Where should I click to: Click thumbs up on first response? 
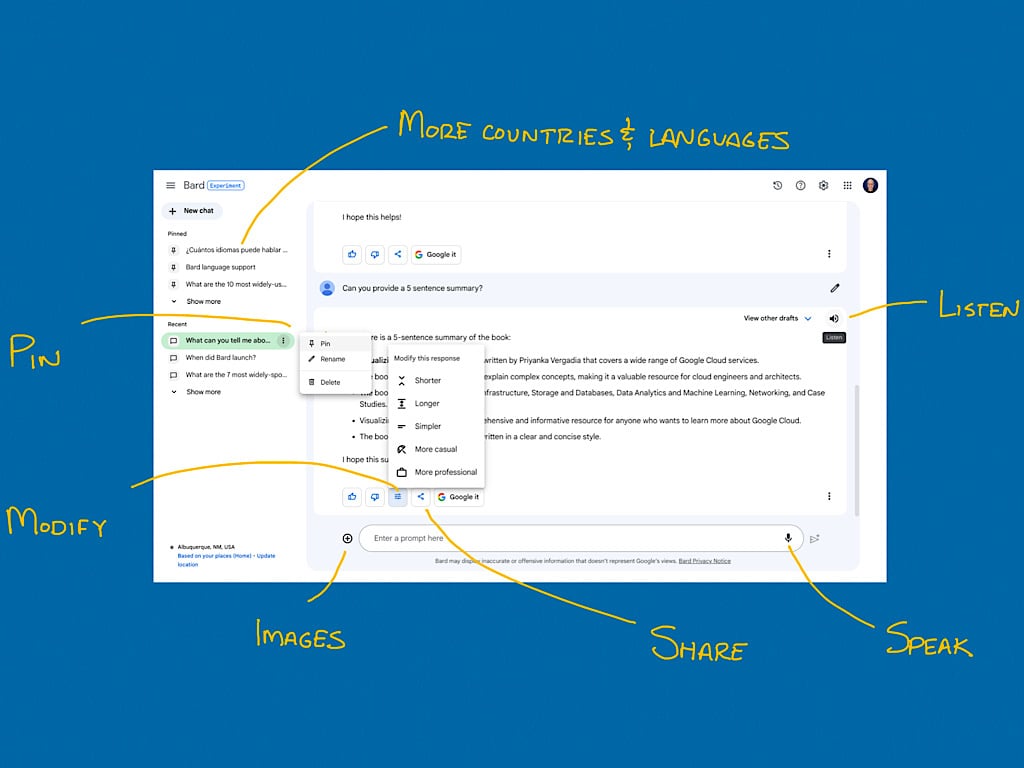tap(352, 254)
